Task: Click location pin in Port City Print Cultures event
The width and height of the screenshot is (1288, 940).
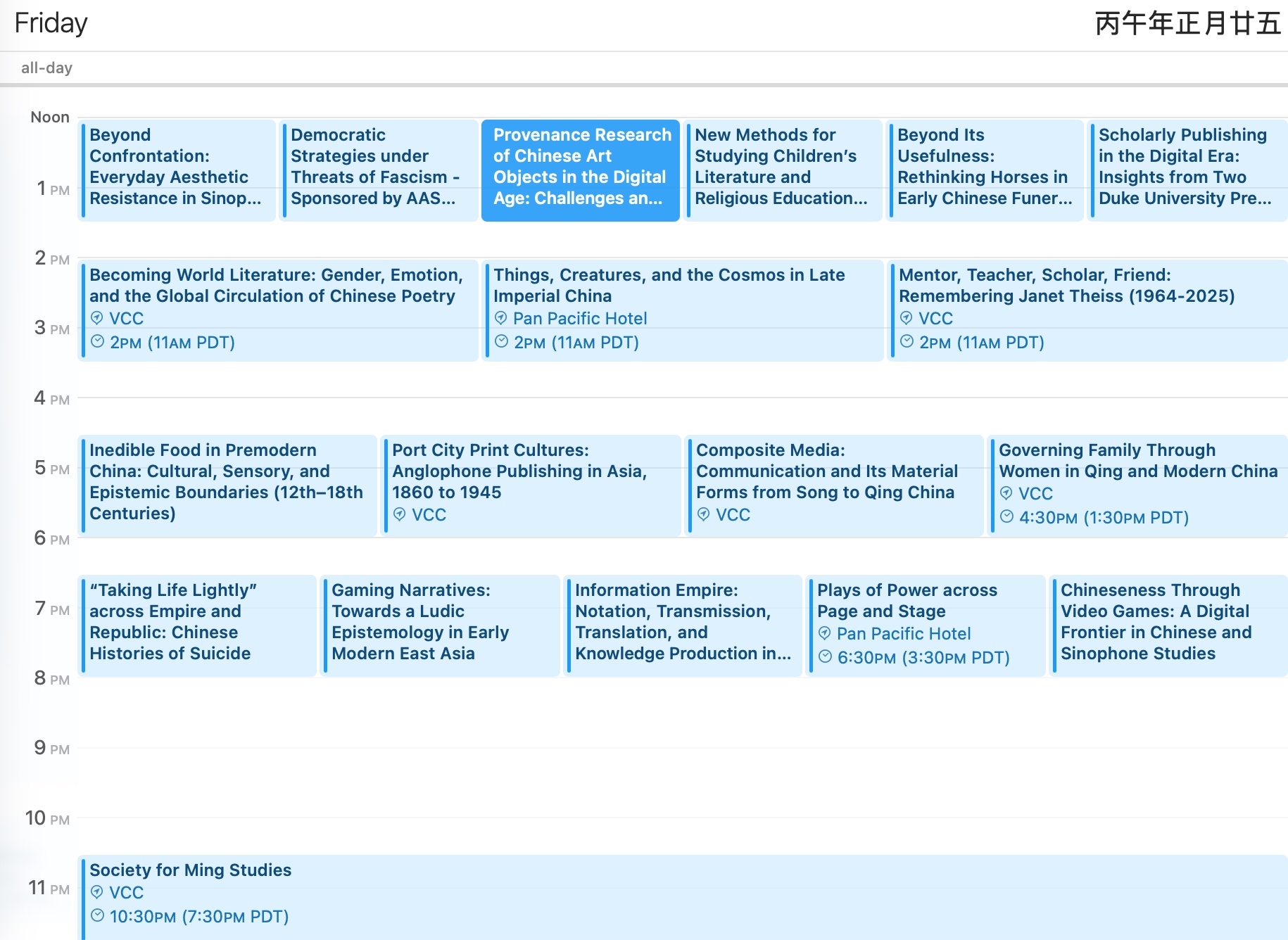Action: tap(400, 514)
